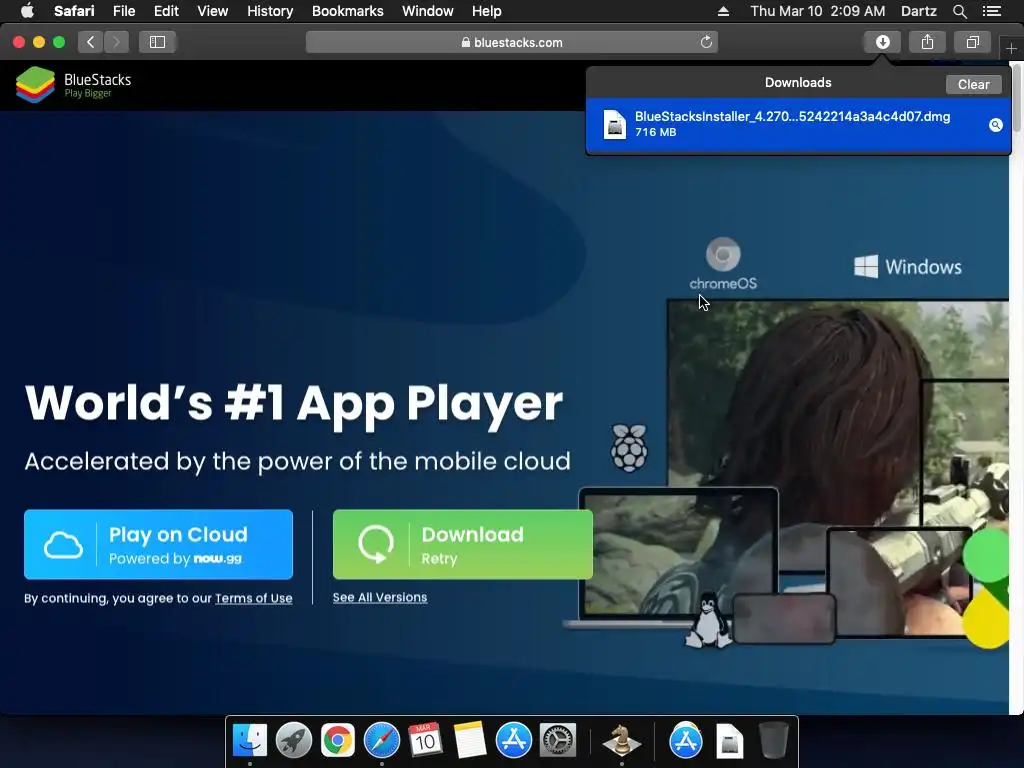Show all tabs overview button

pyautogui.click(x=972, y=42)
